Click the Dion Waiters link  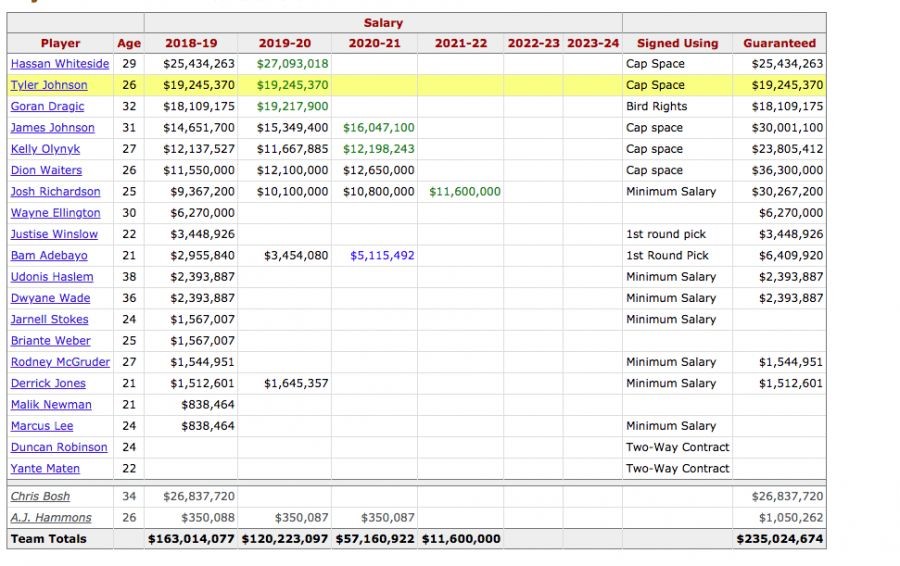(x=46, y=170)
